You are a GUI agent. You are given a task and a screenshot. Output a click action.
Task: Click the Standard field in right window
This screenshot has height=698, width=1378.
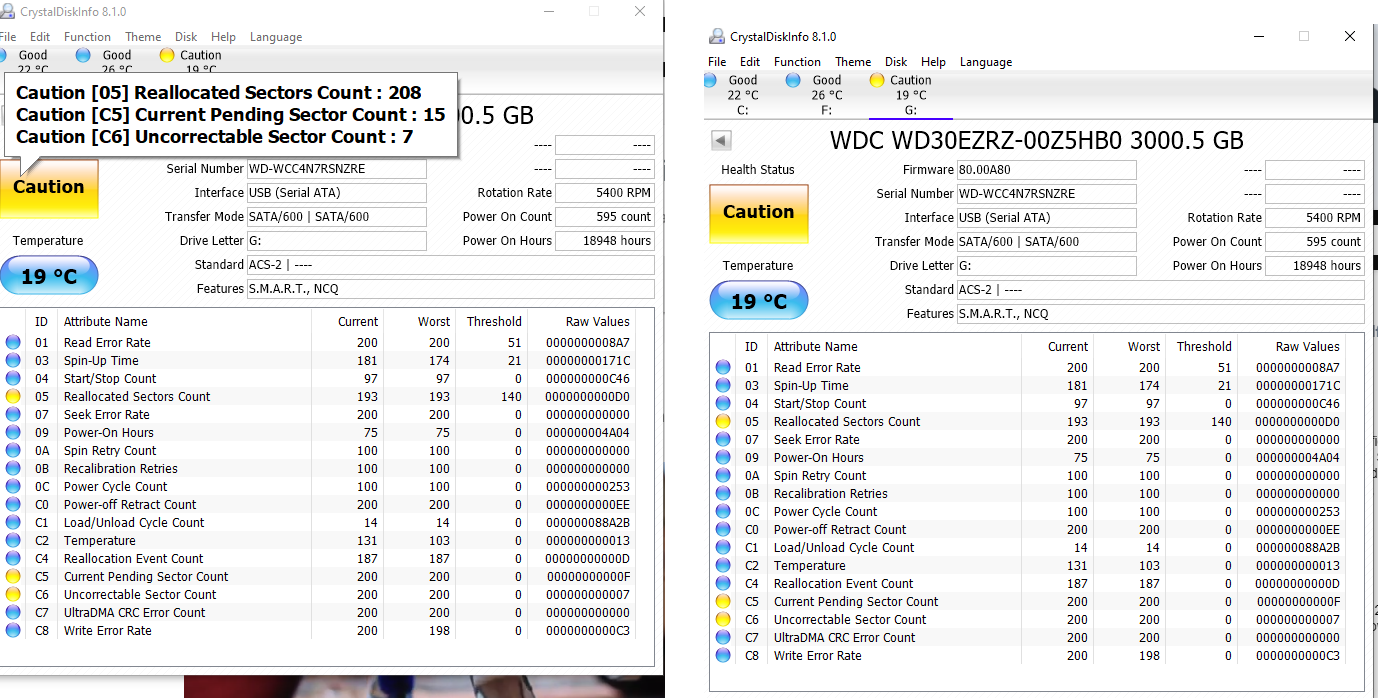tap(1161, 290)
